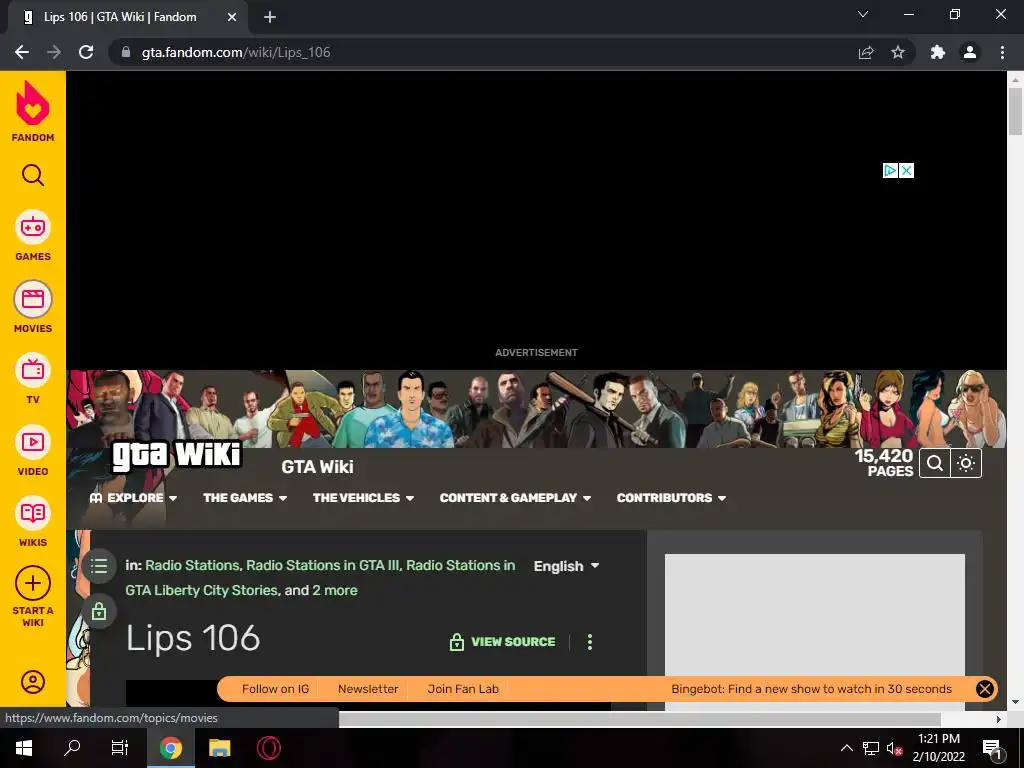Open user profile icon in sidebar
The image size is (1024, 768).
point(33,682)
